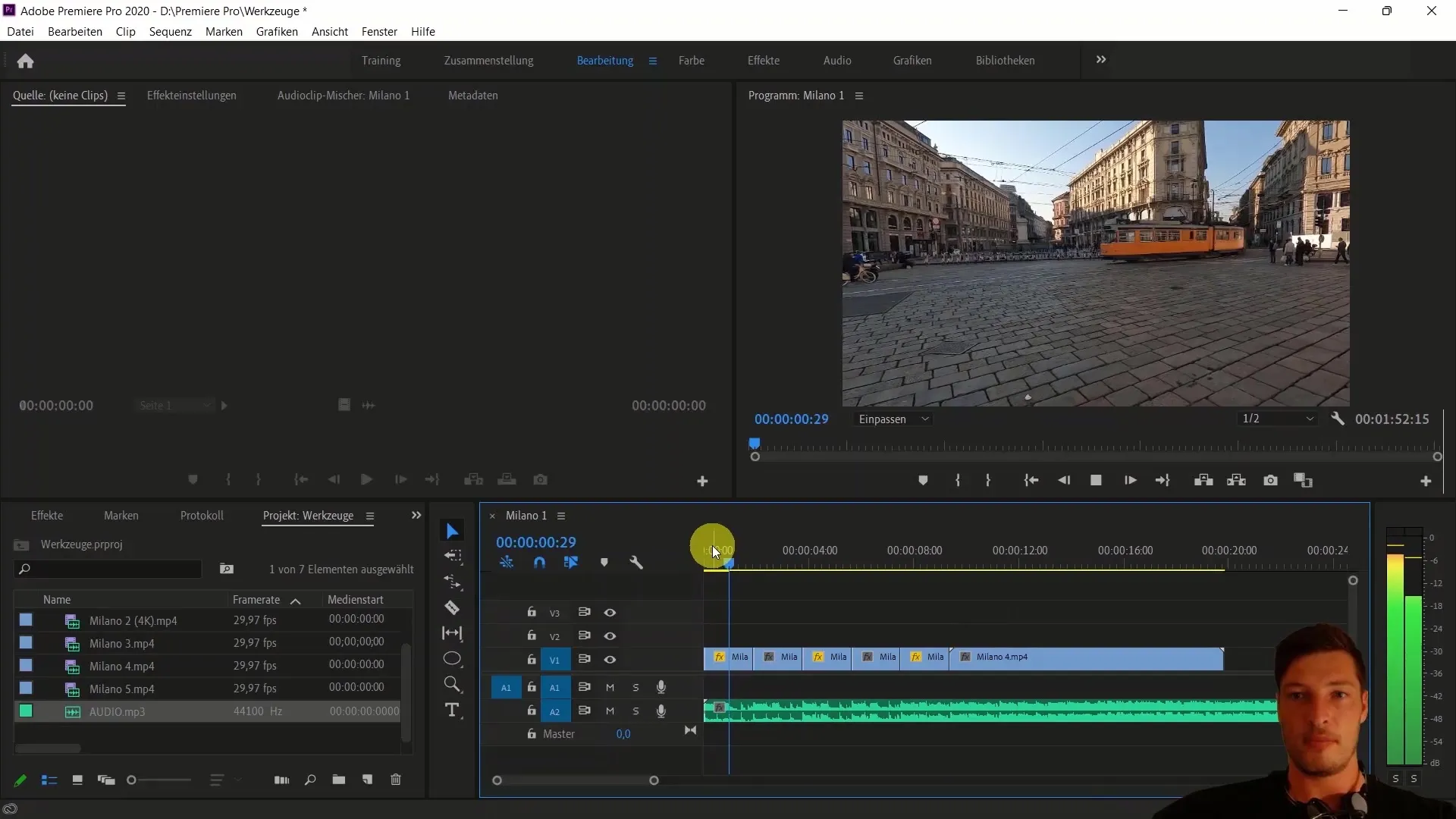Open the Sequenz menu
Viewport: 1456px width, 819px height.
pos(171,32)
